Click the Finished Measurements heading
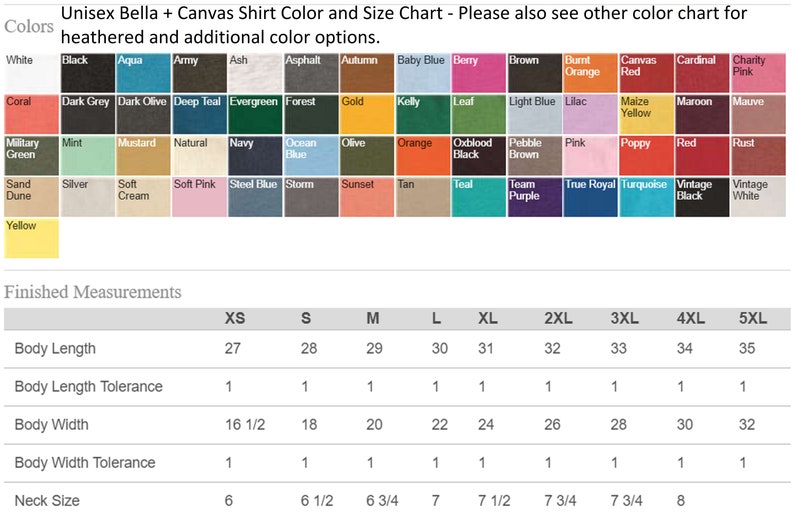 click(93, 292)
